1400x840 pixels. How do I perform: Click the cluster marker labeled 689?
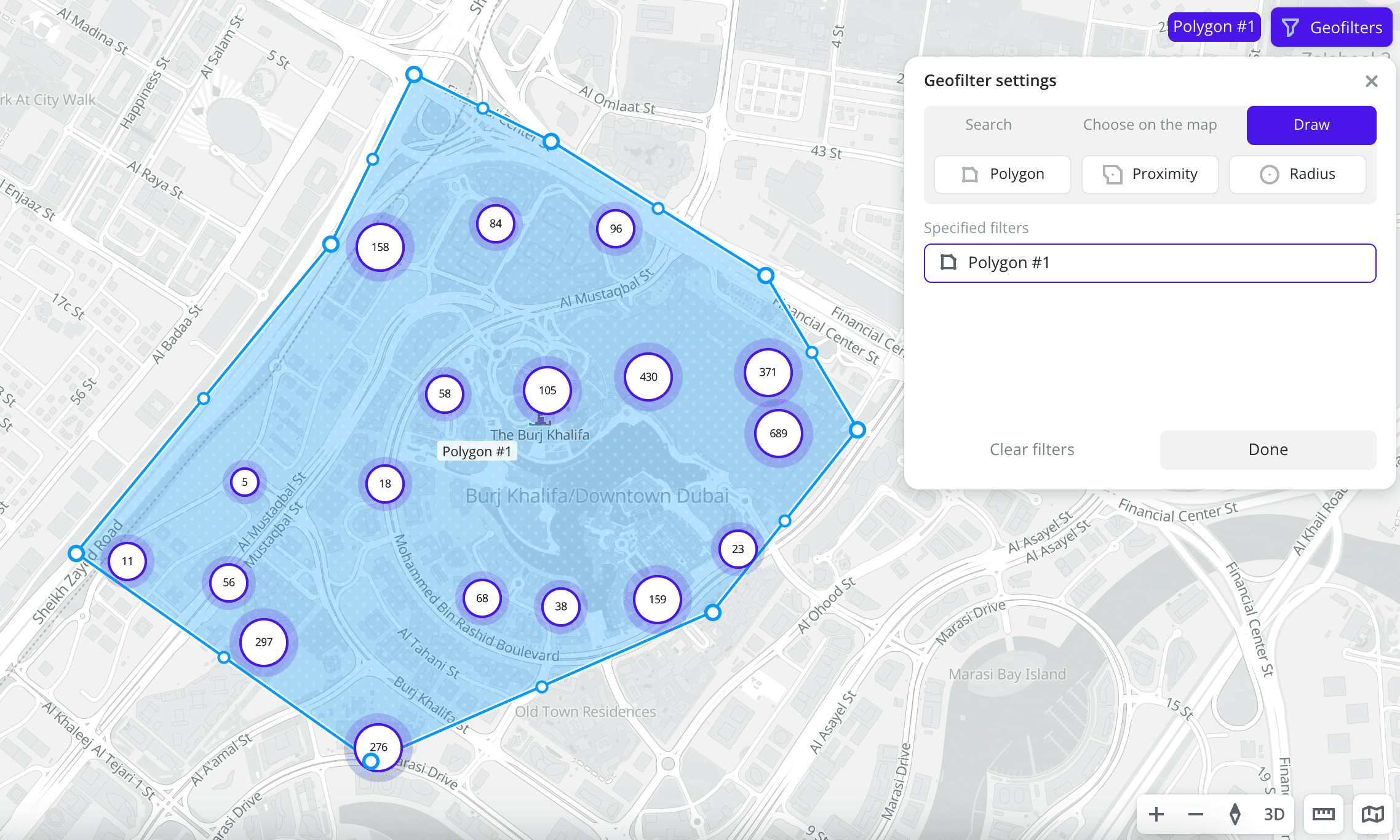778,434
